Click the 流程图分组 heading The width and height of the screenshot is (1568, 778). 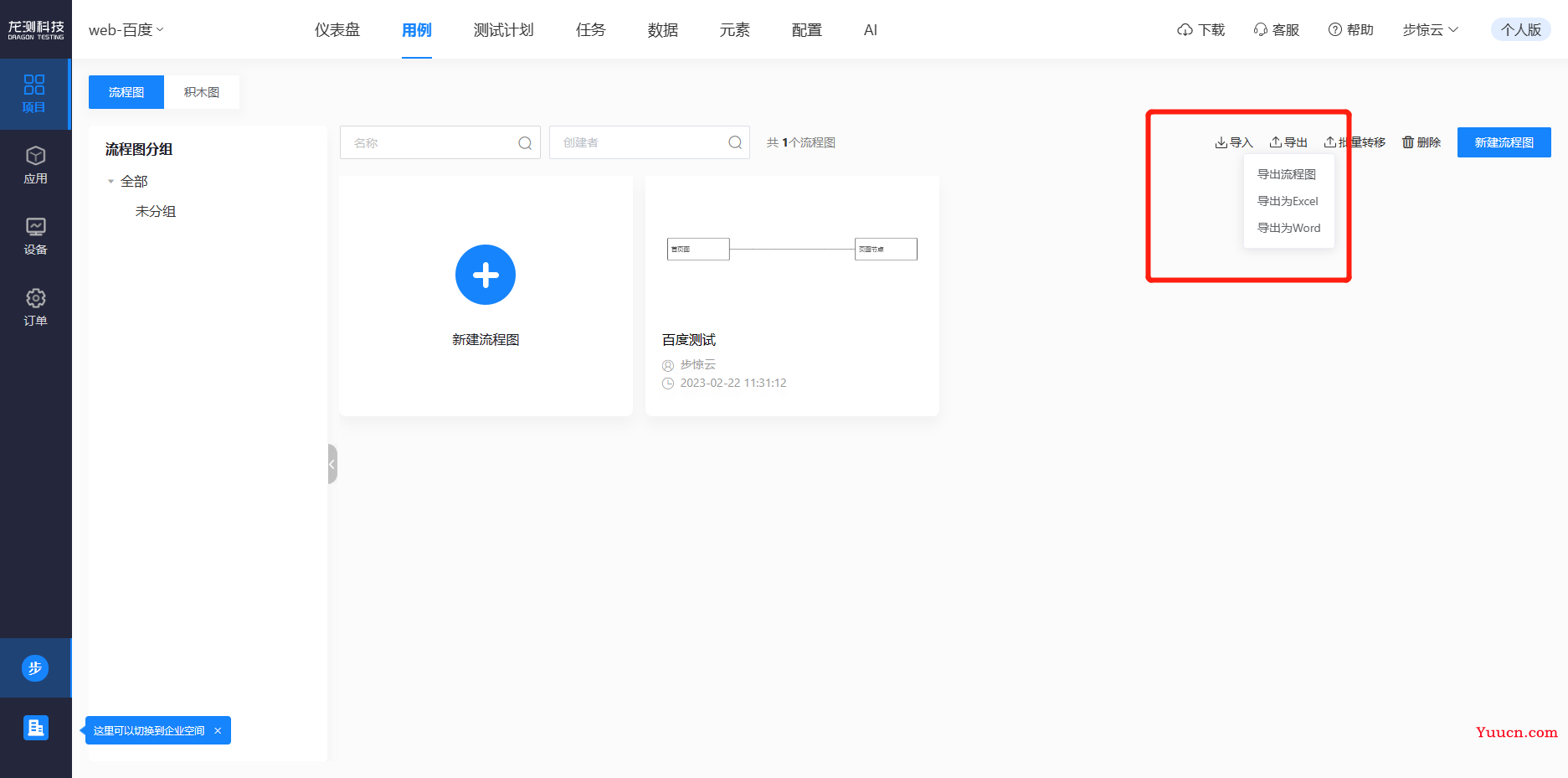point(139,149)
